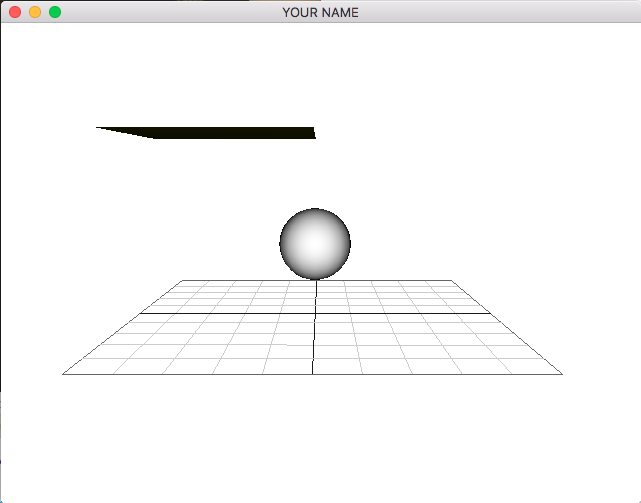Click the shaded sphere in the scene
Screen dimensions: 641x503
click(315, 244)
